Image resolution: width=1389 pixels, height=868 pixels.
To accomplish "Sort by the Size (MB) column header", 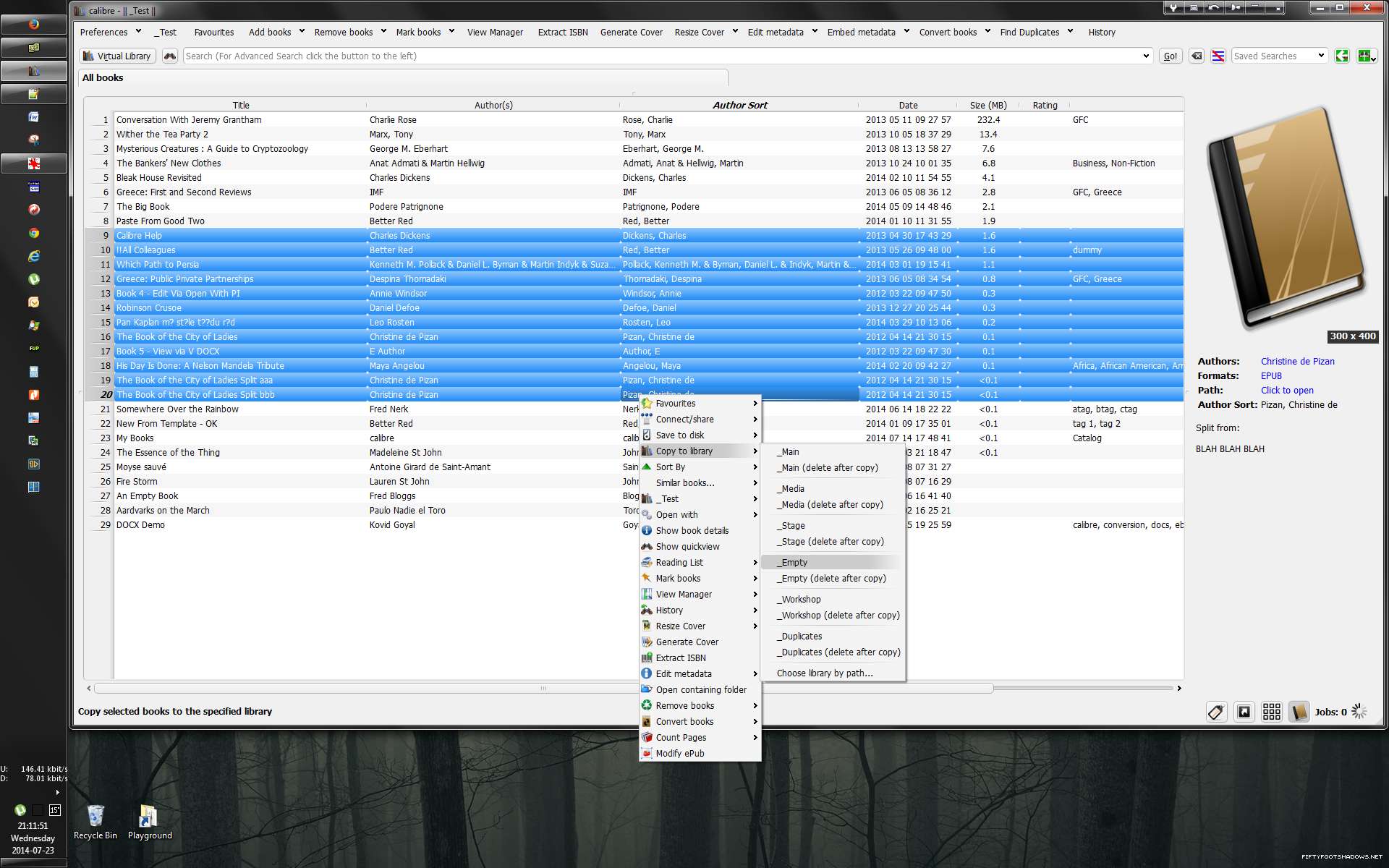I will tap(988, 105).
